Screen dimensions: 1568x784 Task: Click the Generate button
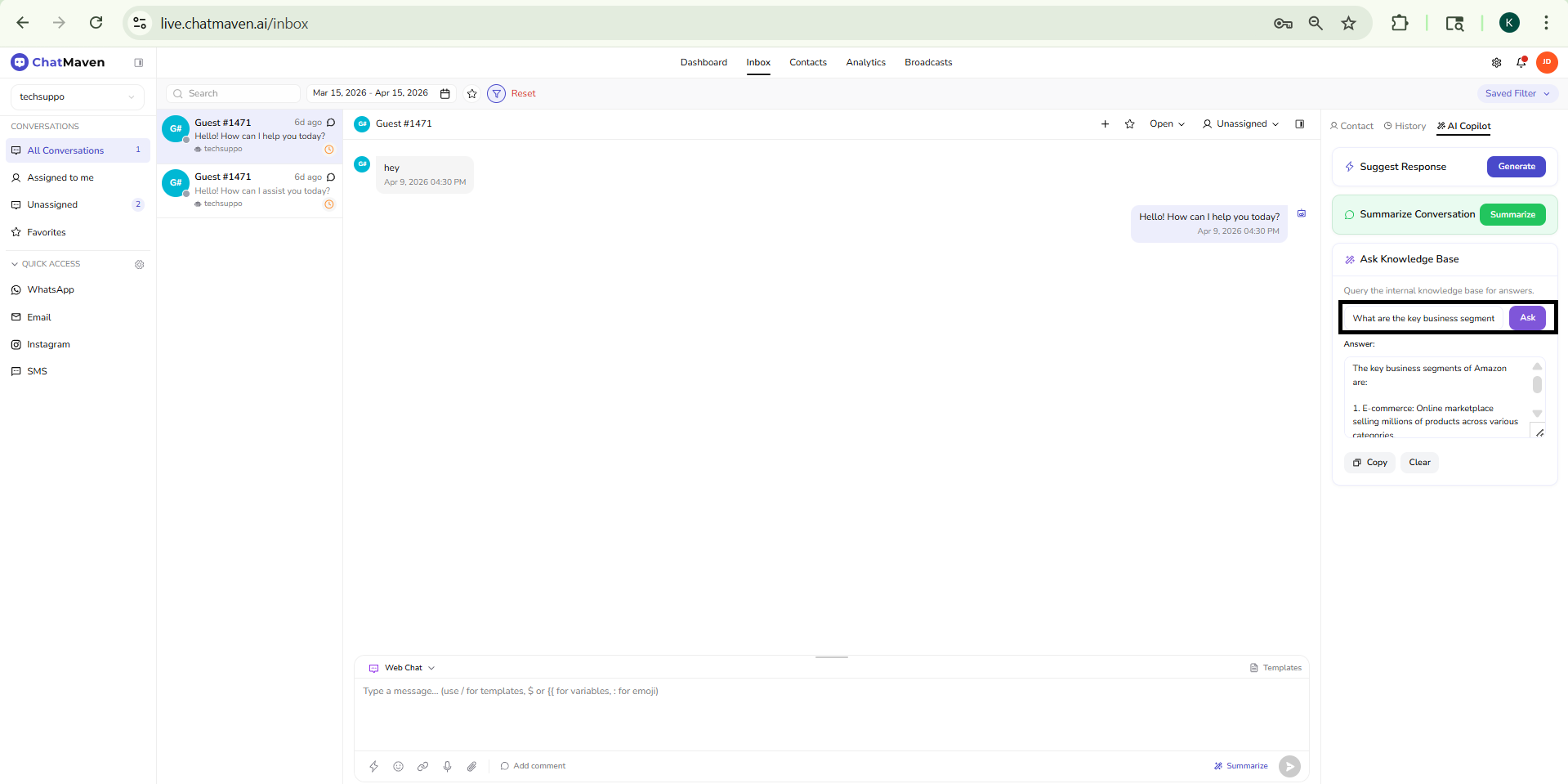click(x=1516, y=167)
